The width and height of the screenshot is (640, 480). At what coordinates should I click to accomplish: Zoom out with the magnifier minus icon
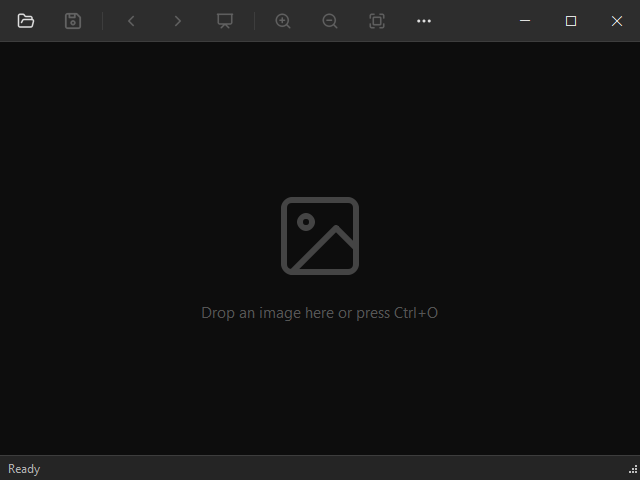click(330, 21)
